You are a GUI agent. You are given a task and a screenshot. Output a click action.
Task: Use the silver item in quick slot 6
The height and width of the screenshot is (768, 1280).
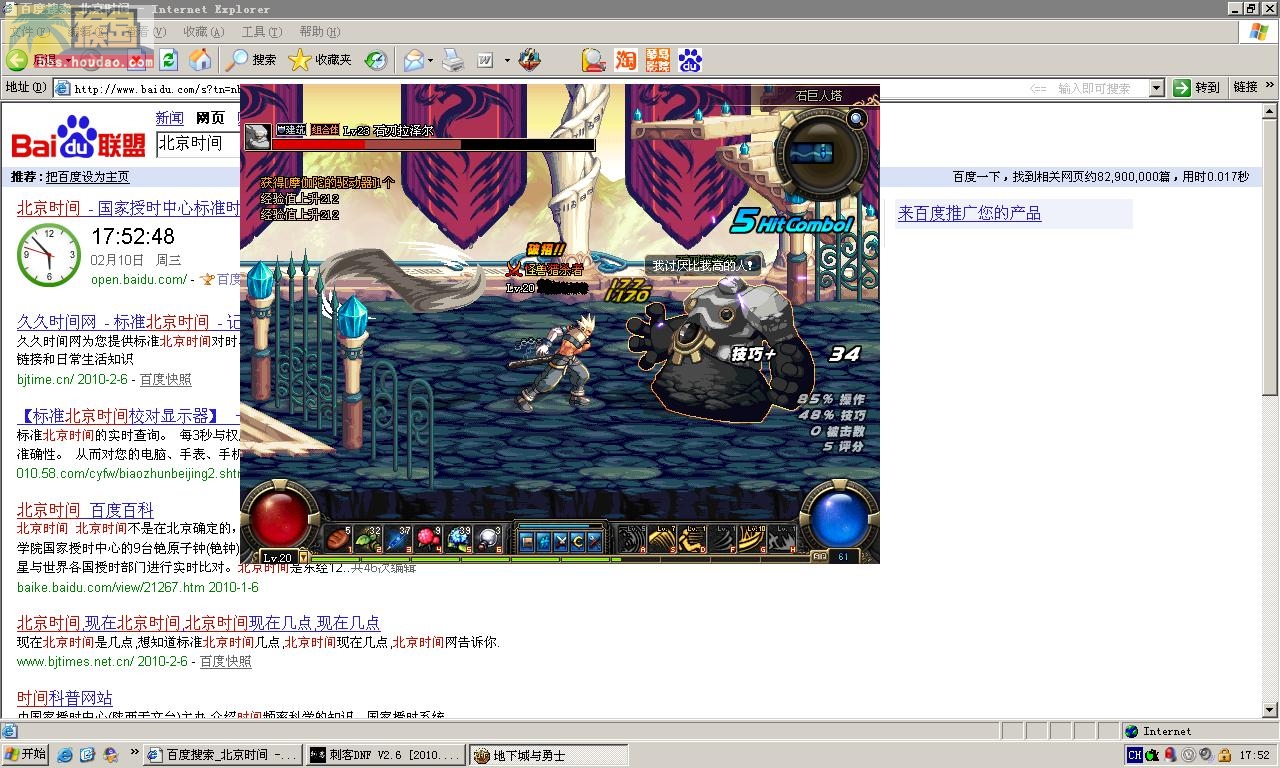coord(488,539)
